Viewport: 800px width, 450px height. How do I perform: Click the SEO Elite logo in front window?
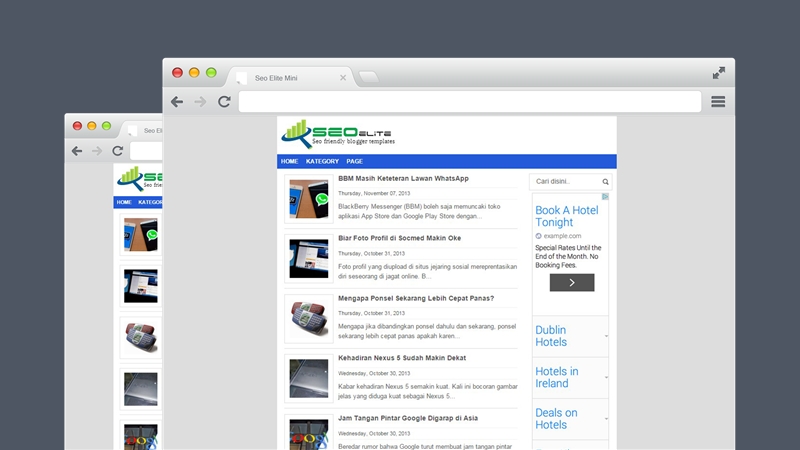pyautogui.click(x=338, y=134)
